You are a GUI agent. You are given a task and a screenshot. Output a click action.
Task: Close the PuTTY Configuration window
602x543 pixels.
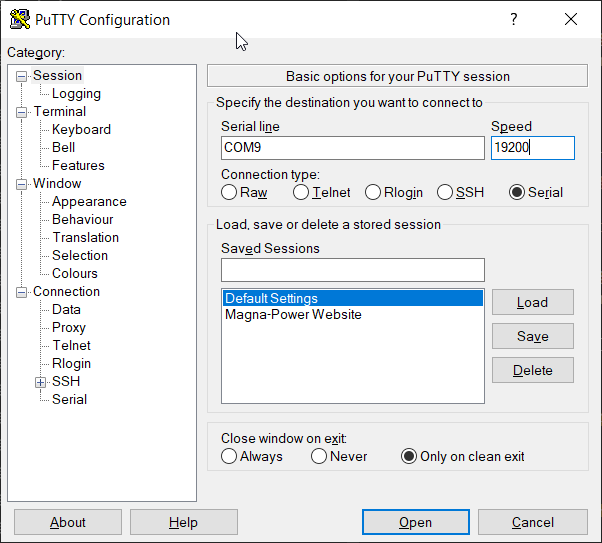571,19
